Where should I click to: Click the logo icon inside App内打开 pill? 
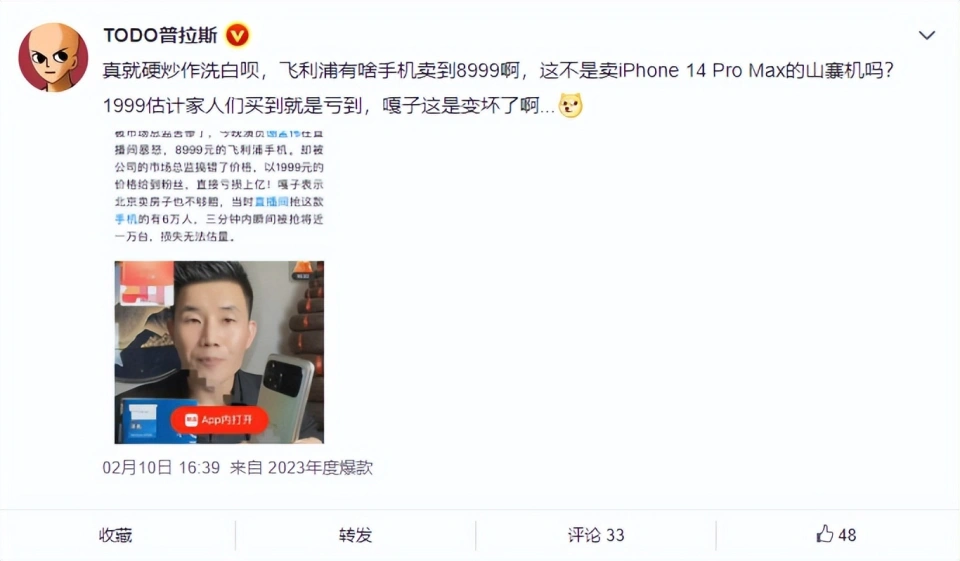[x=191, y=420]
